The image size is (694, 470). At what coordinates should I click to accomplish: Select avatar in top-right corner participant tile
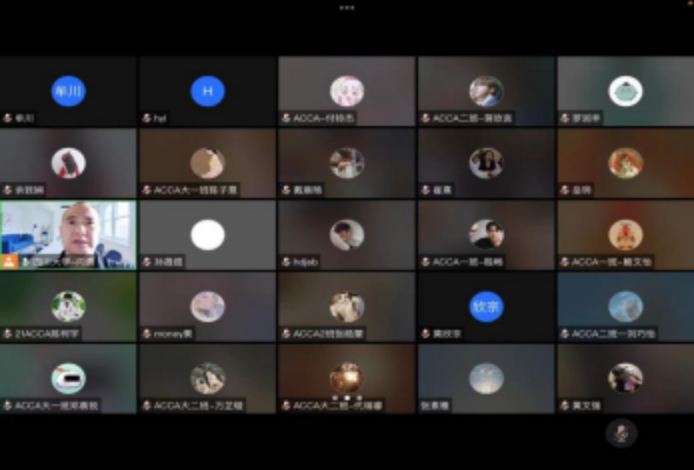tap(625, 91)
